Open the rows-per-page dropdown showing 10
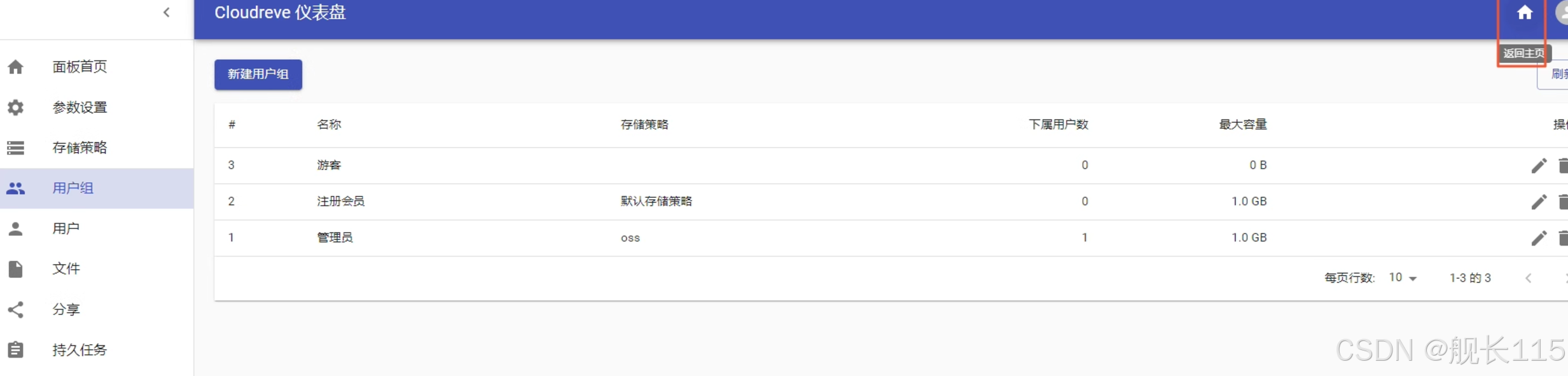The height and width of the screenshot is (376, 1568). [x=1403, y=278]
